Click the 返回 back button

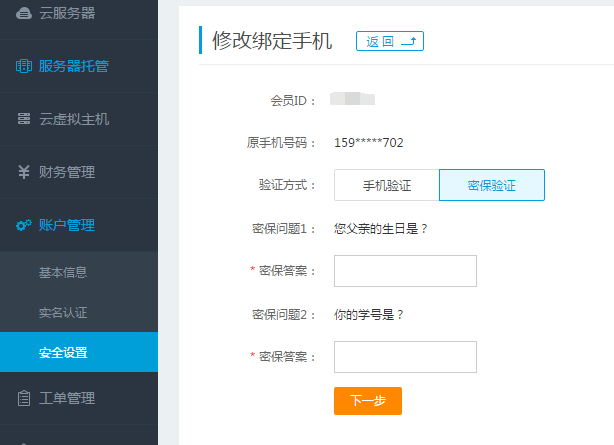[390, 41]
